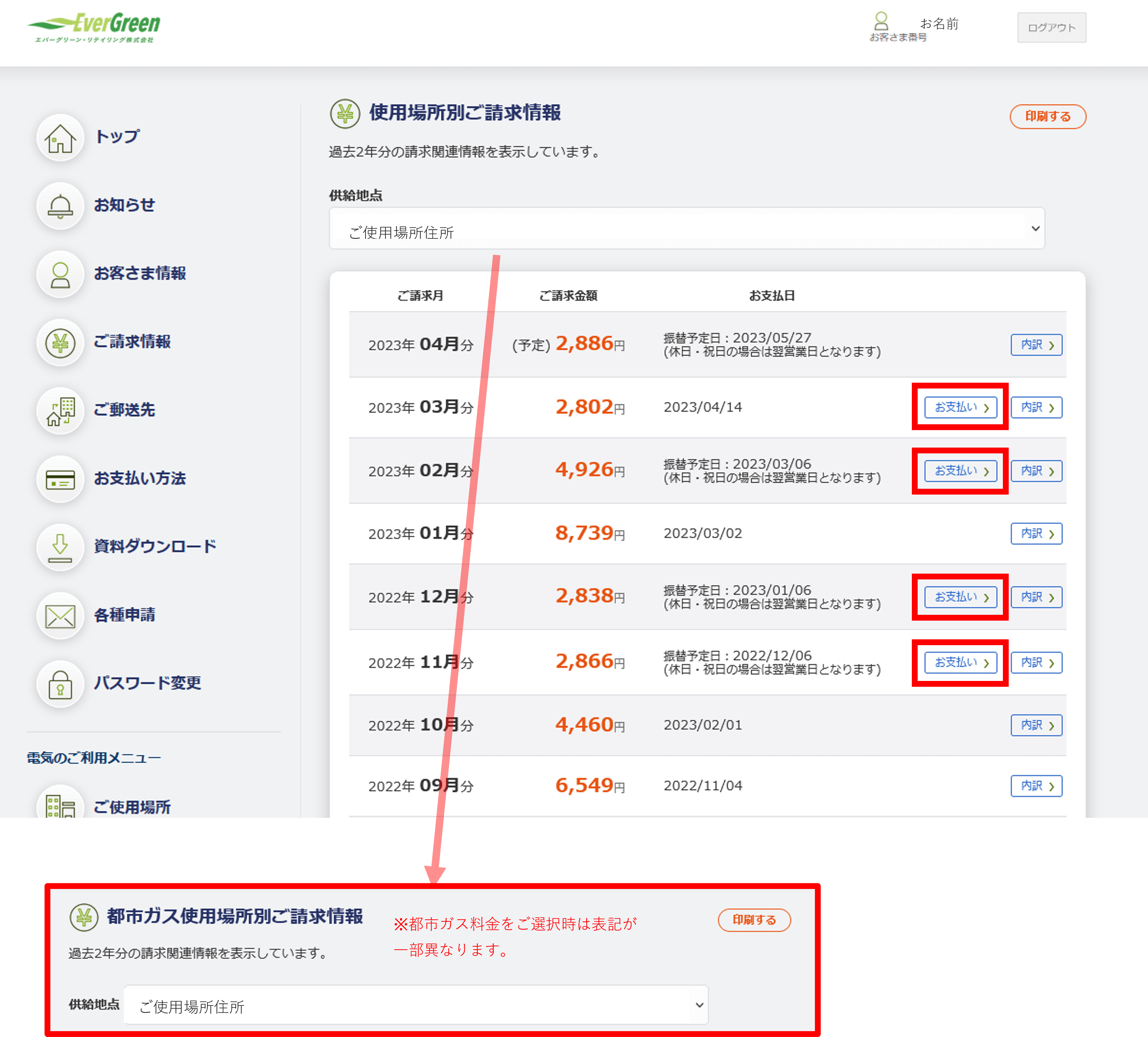
Task: Click the person icon for お客さま情報
Action: [x=60, y=274]
